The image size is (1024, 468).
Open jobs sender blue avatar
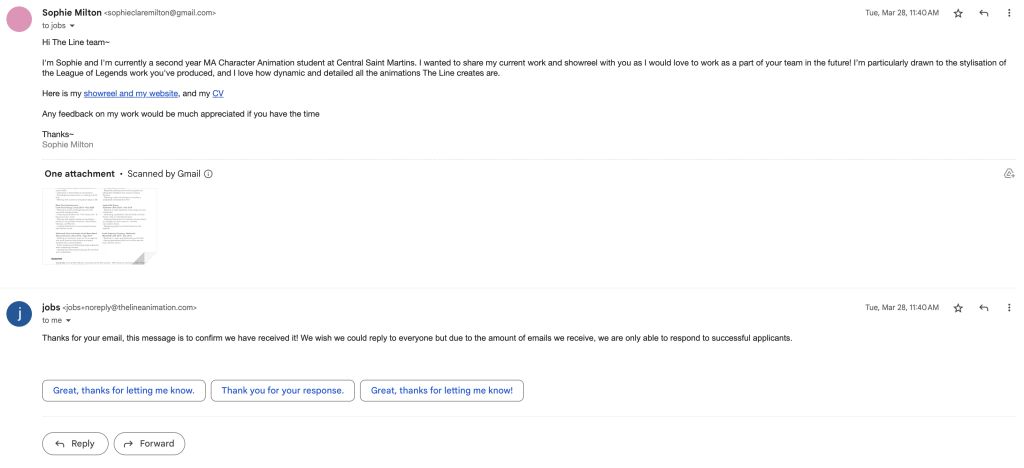point(20,314)
